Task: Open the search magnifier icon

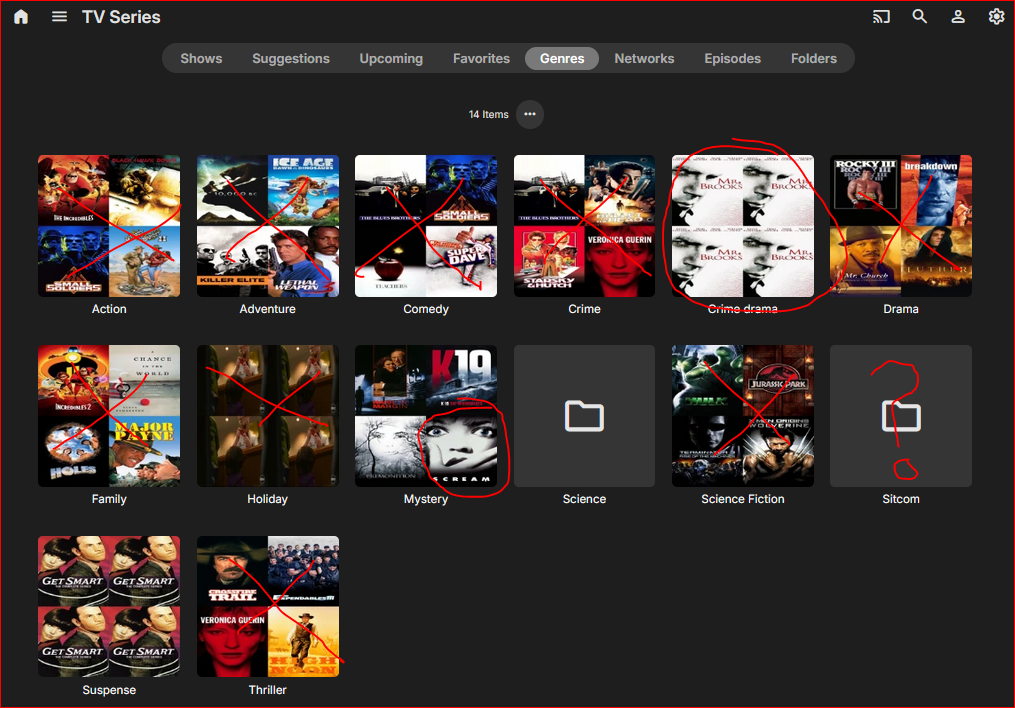Action: tap(919, 17)
